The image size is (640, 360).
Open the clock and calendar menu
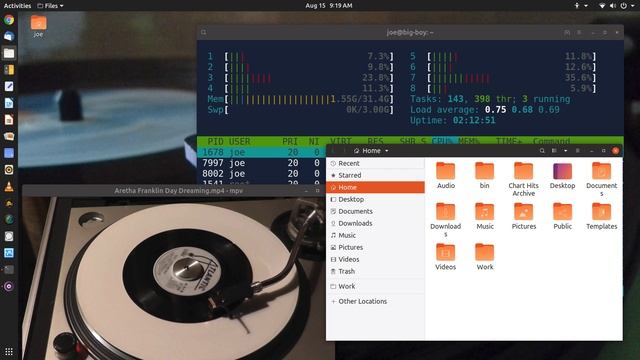(x=329, y=6)
